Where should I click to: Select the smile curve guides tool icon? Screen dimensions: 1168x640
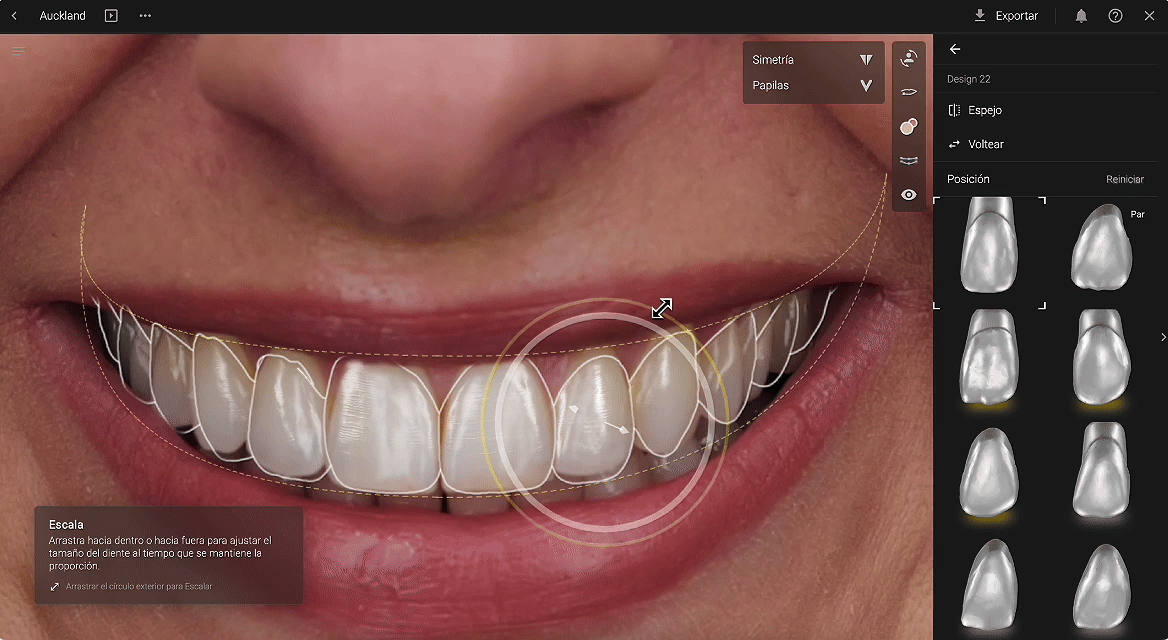pyautogui.click(x=909, y=161)
